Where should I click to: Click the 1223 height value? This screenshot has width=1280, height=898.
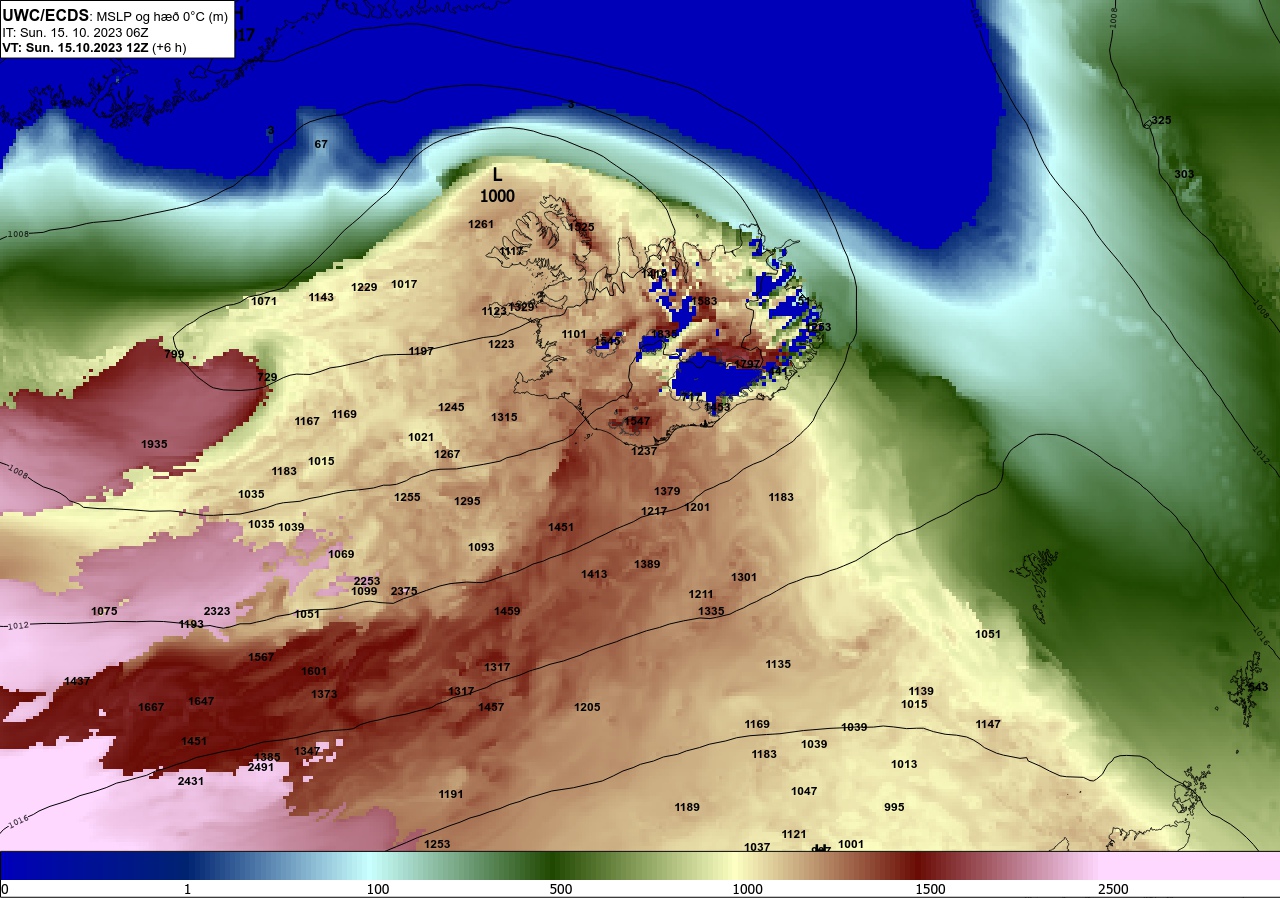(x=501, y=344)
